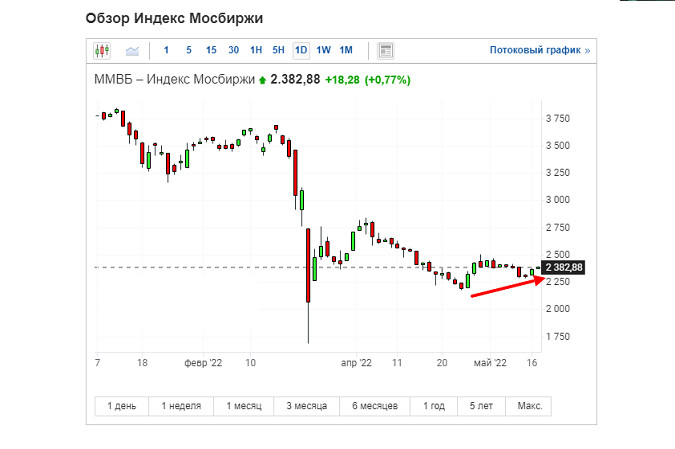Switch to candlestick chart type
The width and height of the screenshot is (675, 449).
click(x=102, y=51)
